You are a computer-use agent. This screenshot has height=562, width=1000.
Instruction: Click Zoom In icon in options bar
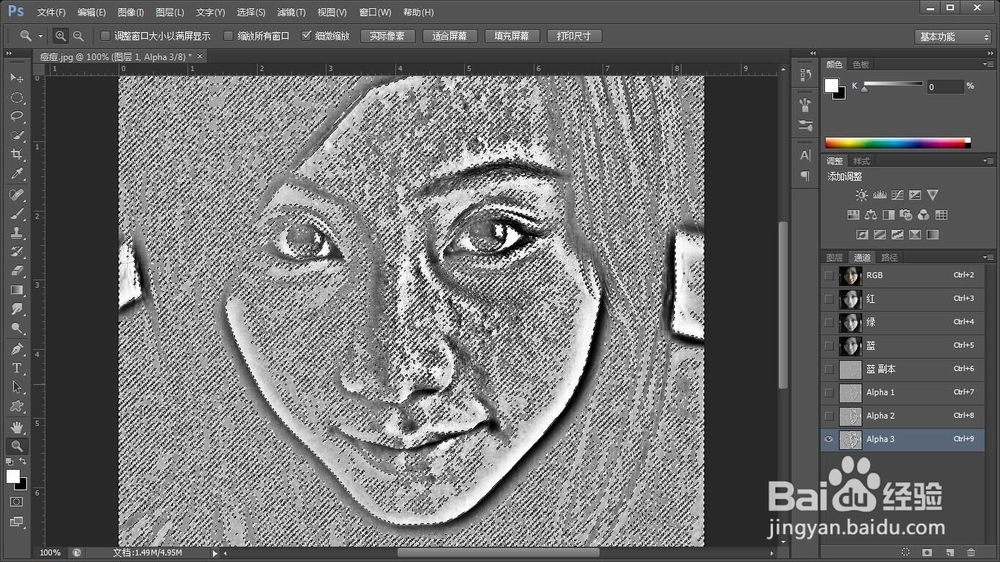click(60, 36)
